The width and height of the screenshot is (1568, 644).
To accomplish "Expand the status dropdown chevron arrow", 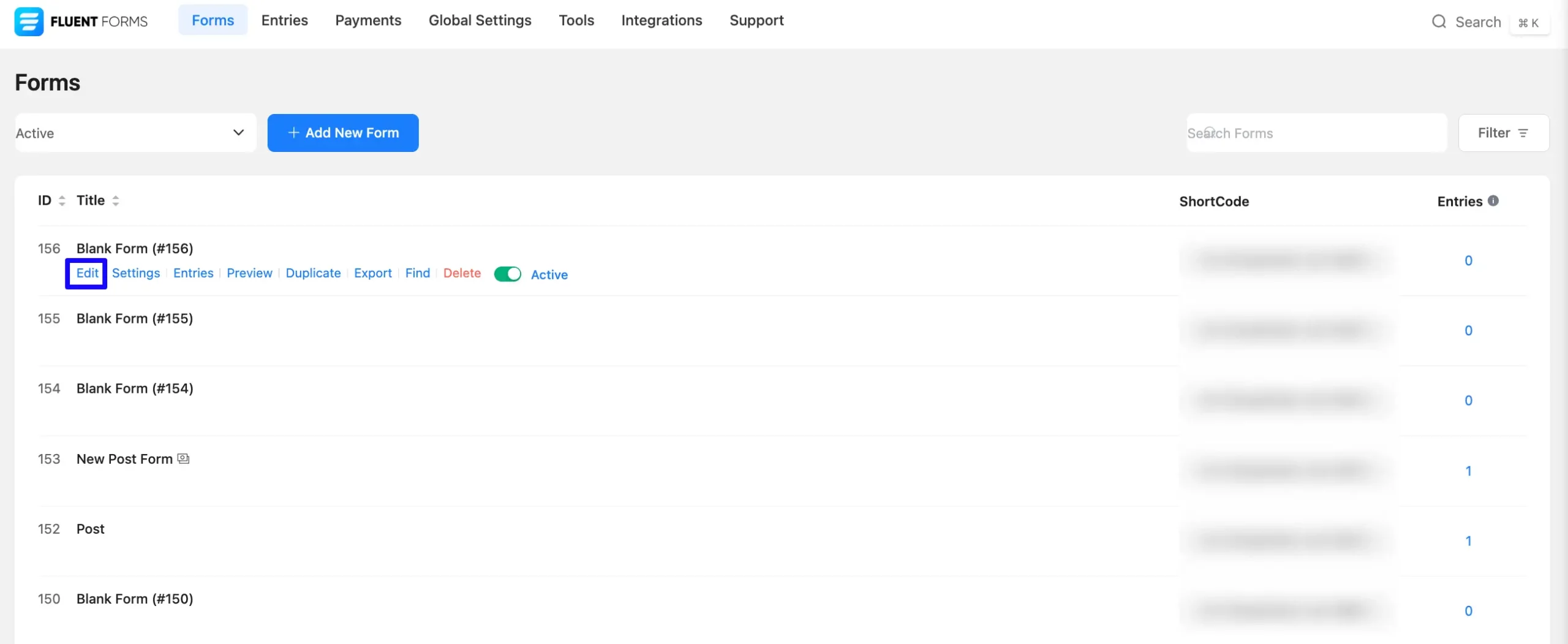I will (x=238, y=133).
